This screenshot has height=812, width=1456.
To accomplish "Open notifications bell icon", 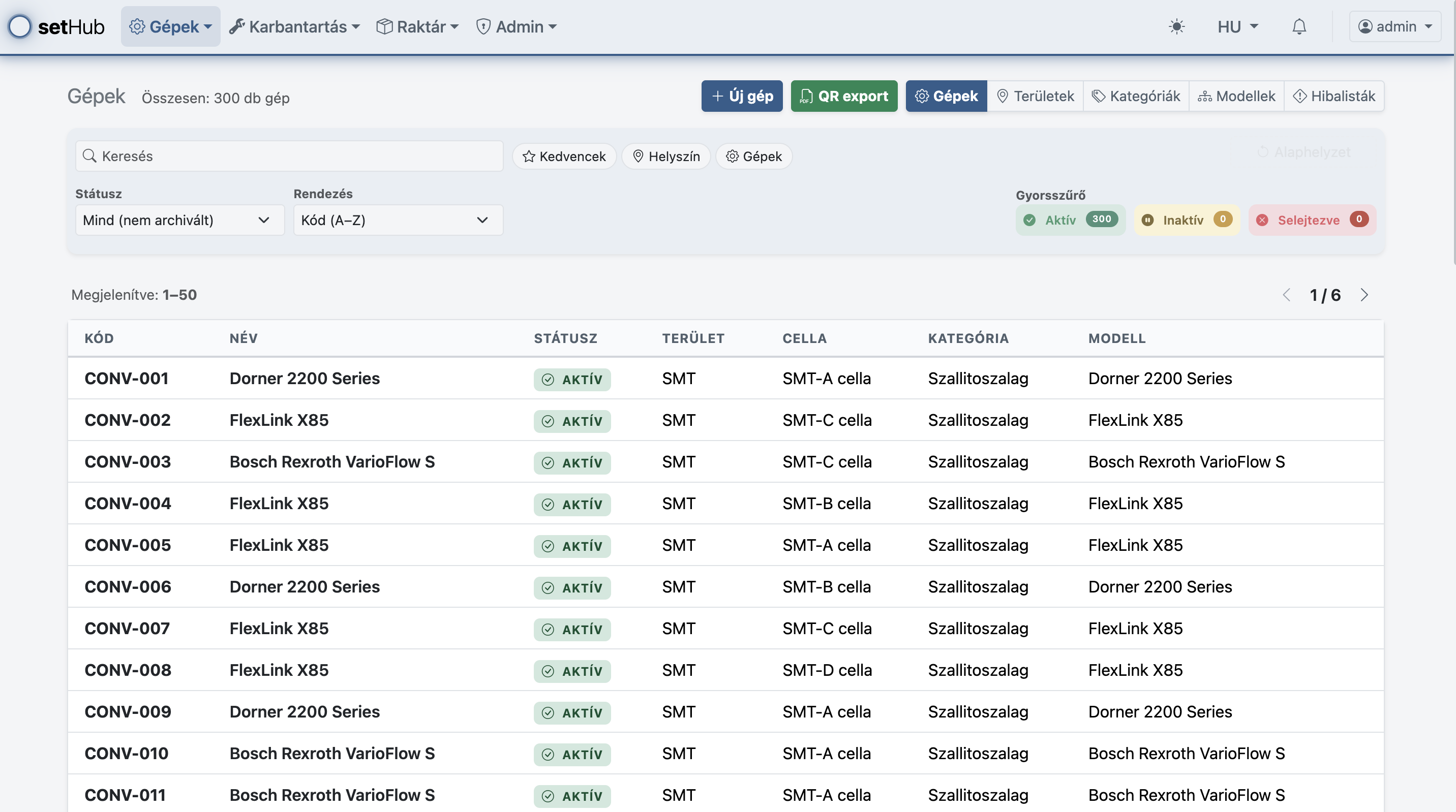I will 1299,26.
